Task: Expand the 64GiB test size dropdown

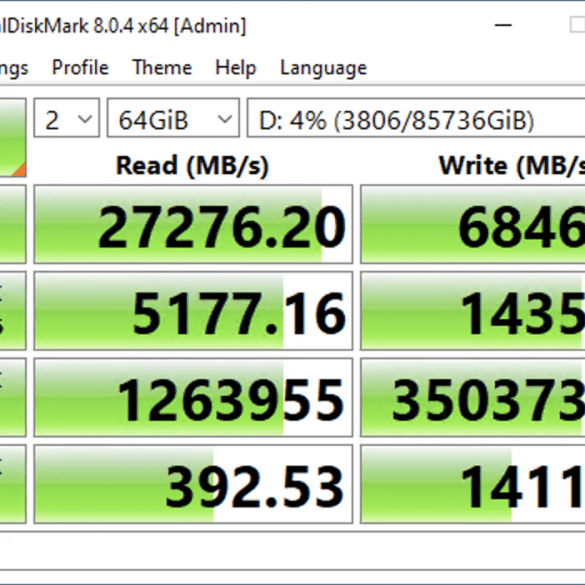Action: click(173, 118)
